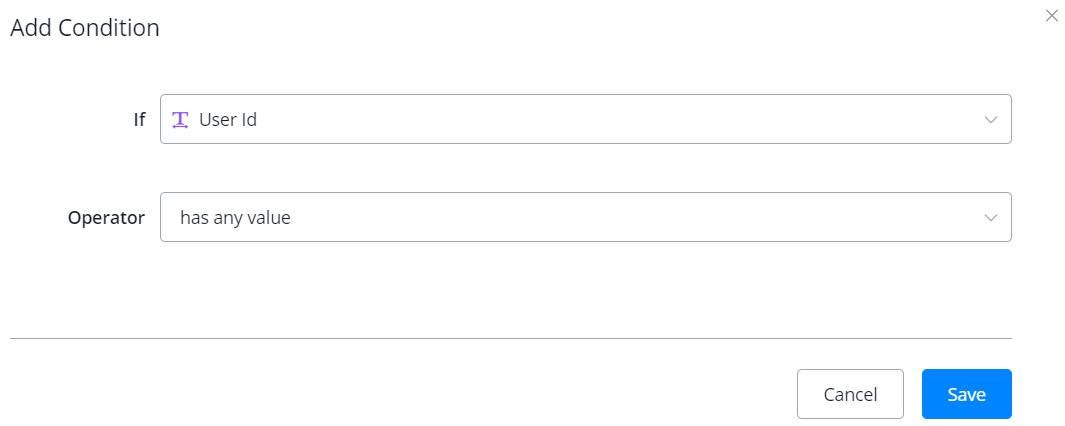Show the property list via the If chevron
Image resolution: width=1065 pixels, height=426 pixels.
(990, 120)
